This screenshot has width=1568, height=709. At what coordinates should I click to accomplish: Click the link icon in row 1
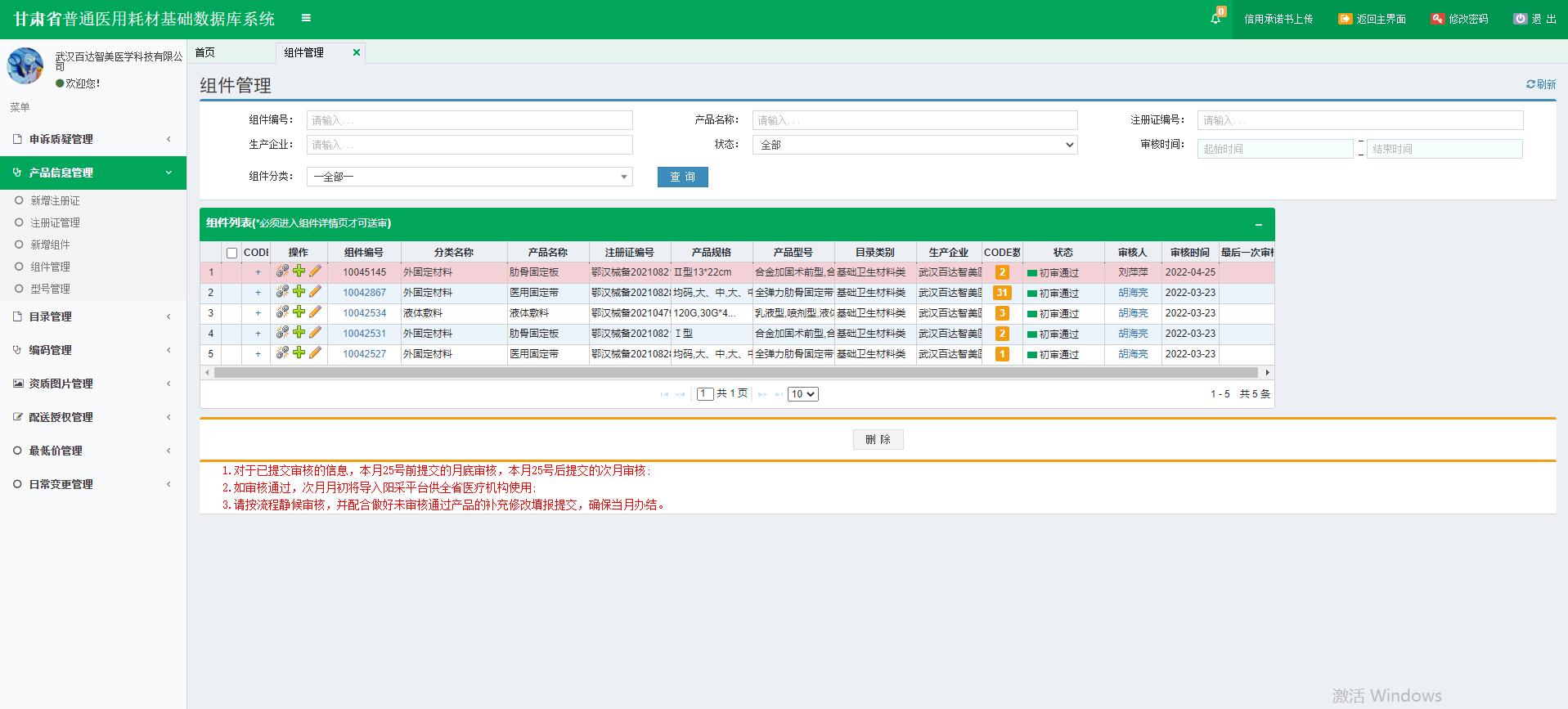[282, 271]
